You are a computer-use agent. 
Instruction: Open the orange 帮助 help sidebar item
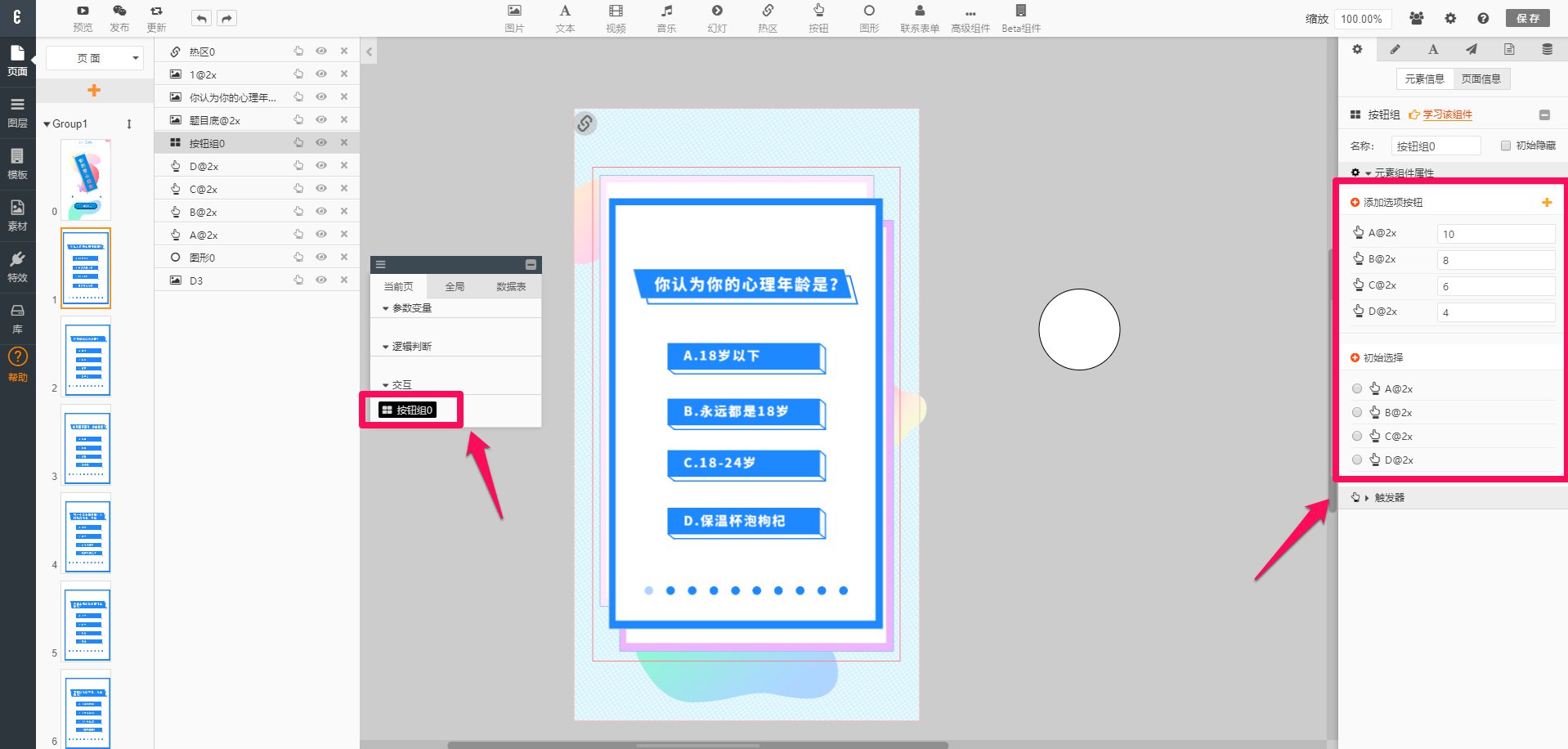coord(17,365)
